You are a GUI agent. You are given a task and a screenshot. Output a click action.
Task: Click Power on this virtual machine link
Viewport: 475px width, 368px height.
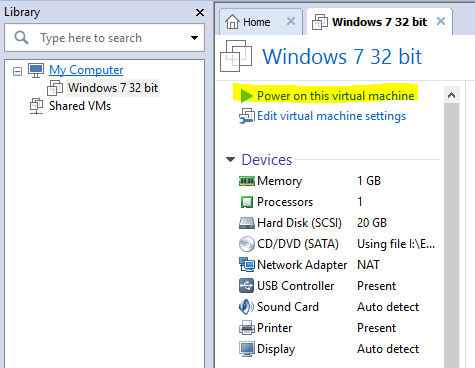coord(336,96)
